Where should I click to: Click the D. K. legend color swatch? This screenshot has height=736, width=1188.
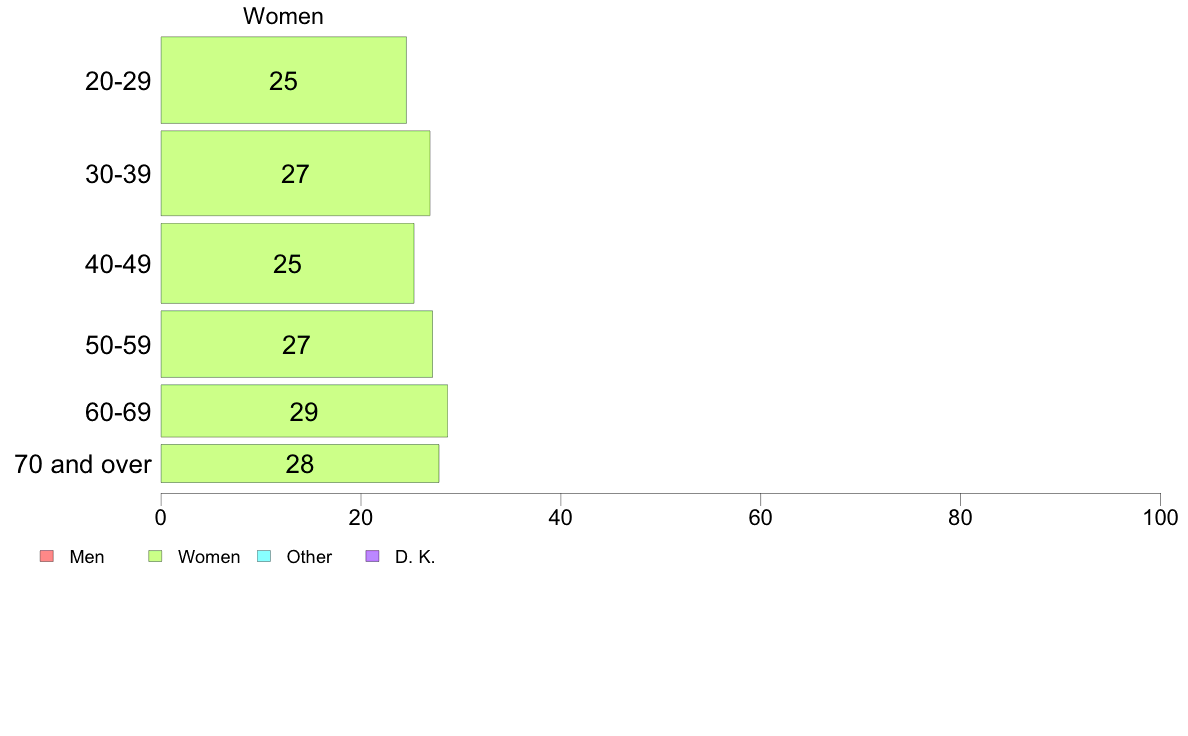click(372, 556)
